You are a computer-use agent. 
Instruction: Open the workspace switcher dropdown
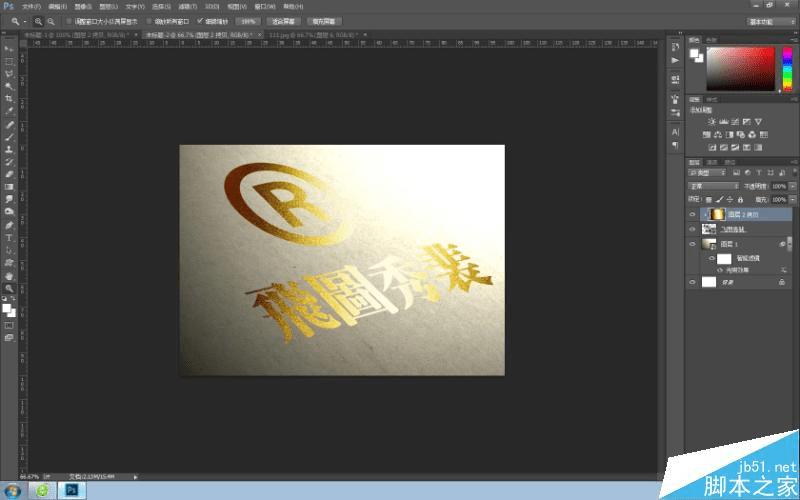pyautogui.click(x=771, y=21)
